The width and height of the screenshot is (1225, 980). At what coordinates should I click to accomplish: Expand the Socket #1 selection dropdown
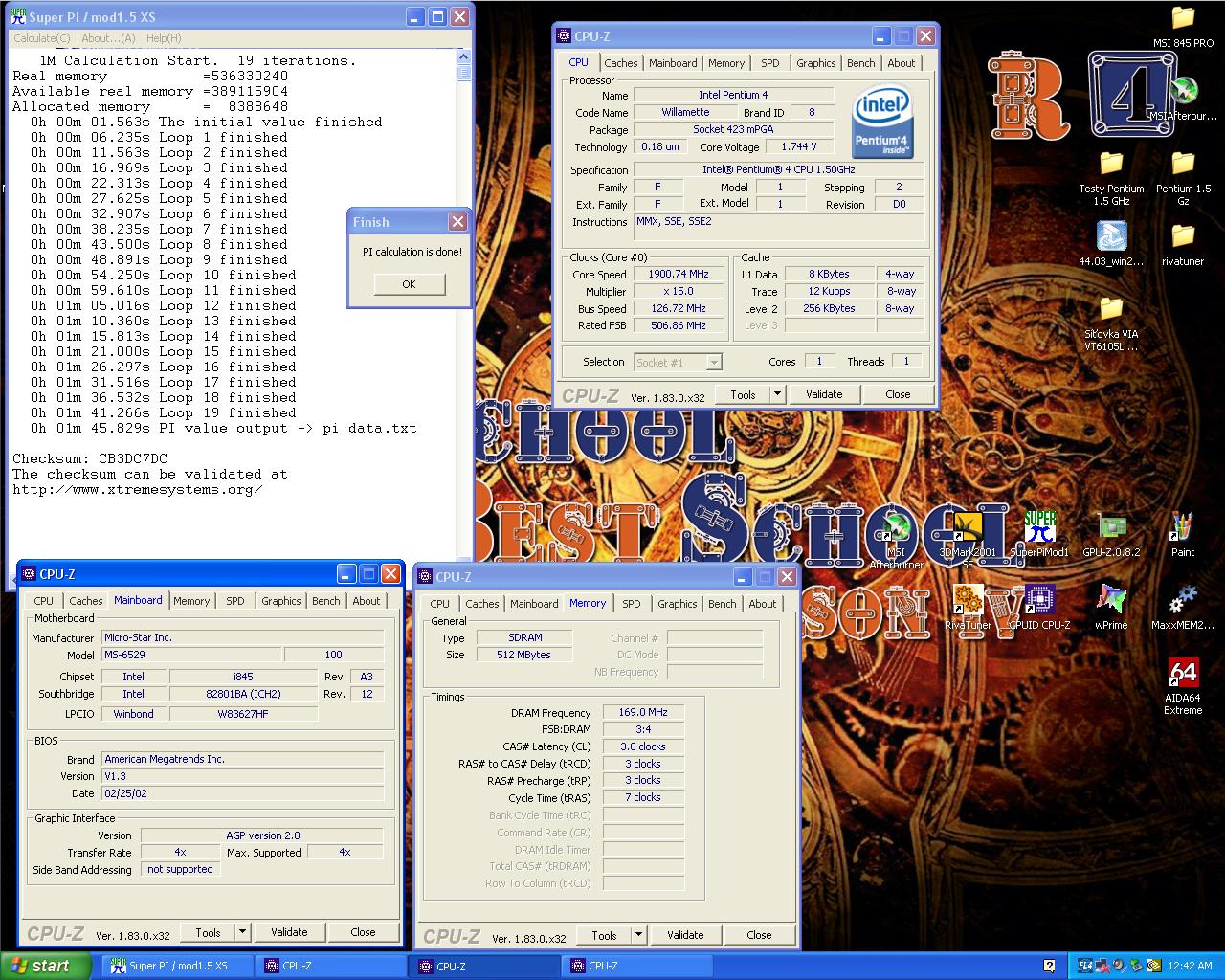pos(714,362)
